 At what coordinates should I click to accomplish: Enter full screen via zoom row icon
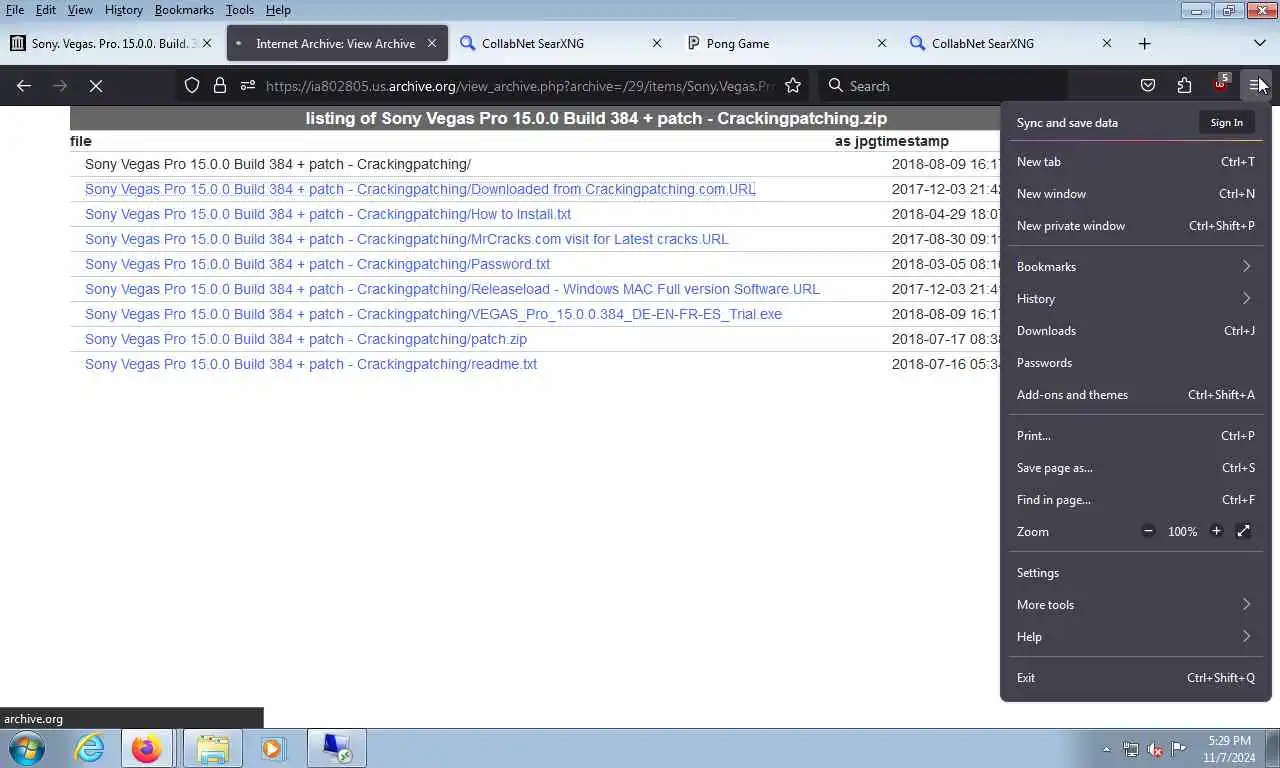[x=1243, y=531]
